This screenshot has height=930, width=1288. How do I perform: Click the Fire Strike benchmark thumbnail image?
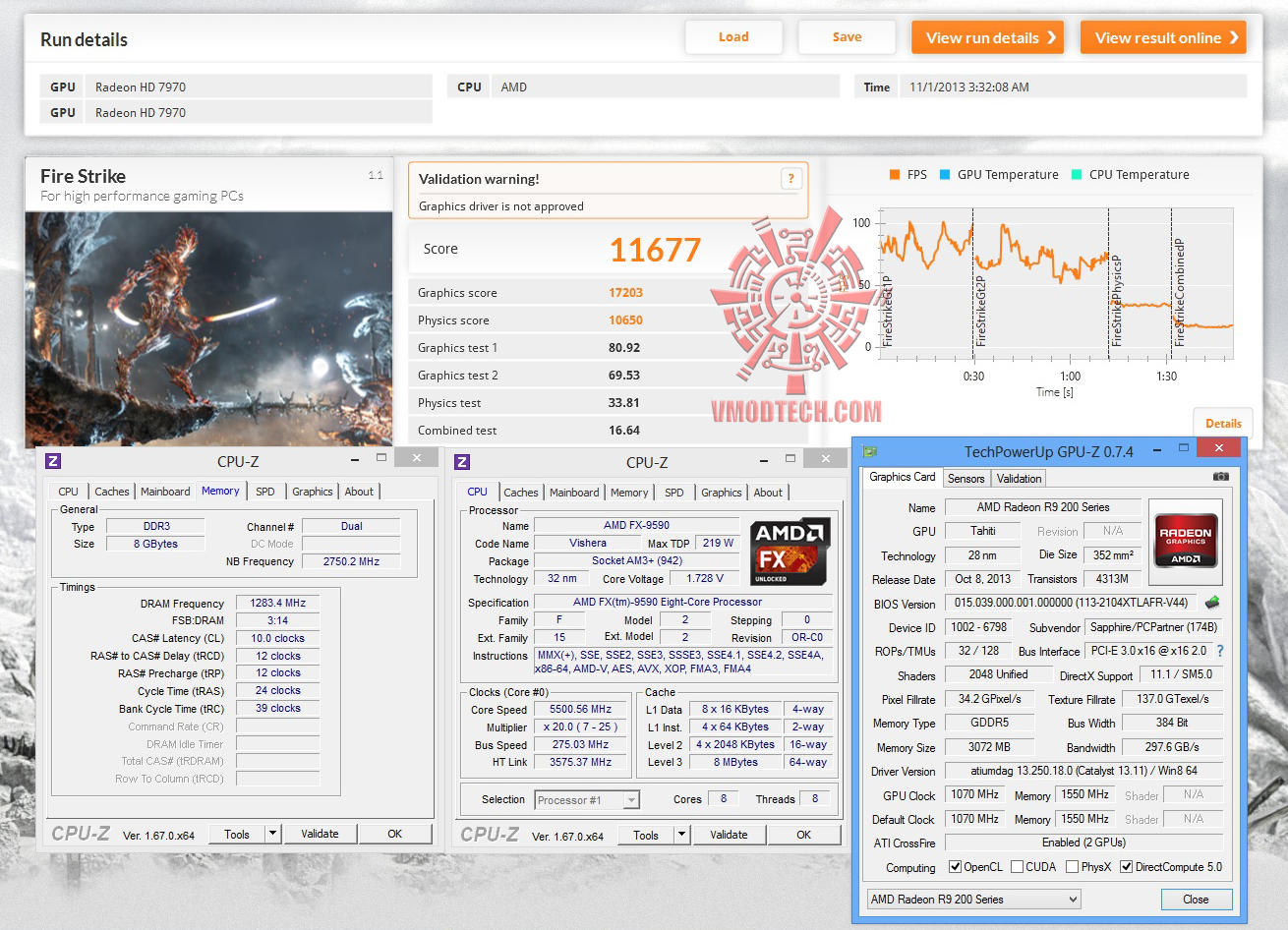pyautogui.click(x=208, y=329)
